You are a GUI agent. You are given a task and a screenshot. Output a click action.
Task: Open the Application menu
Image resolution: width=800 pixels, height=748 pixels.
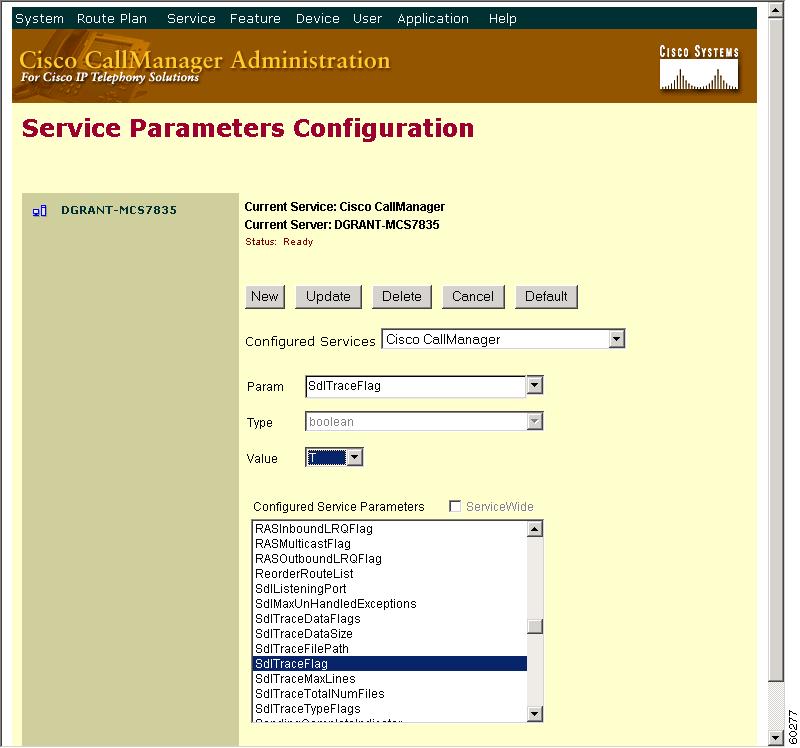click(433, 19)
